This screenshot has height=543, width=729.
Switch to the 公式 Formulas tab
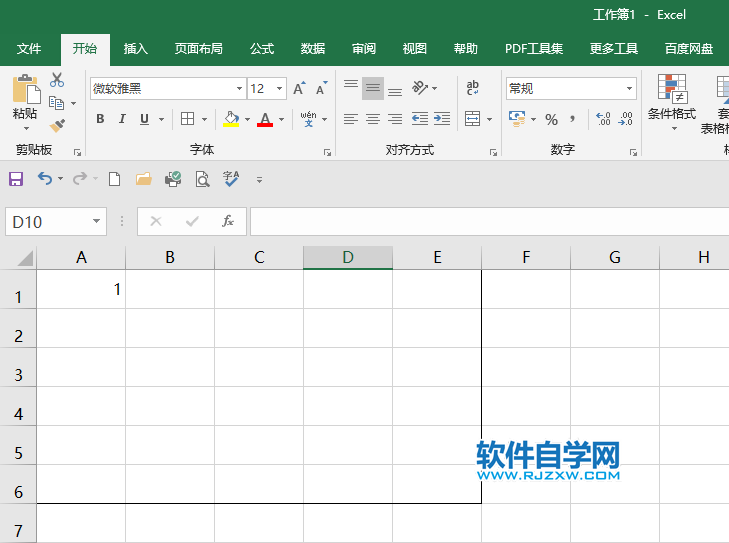click(262, 48)
